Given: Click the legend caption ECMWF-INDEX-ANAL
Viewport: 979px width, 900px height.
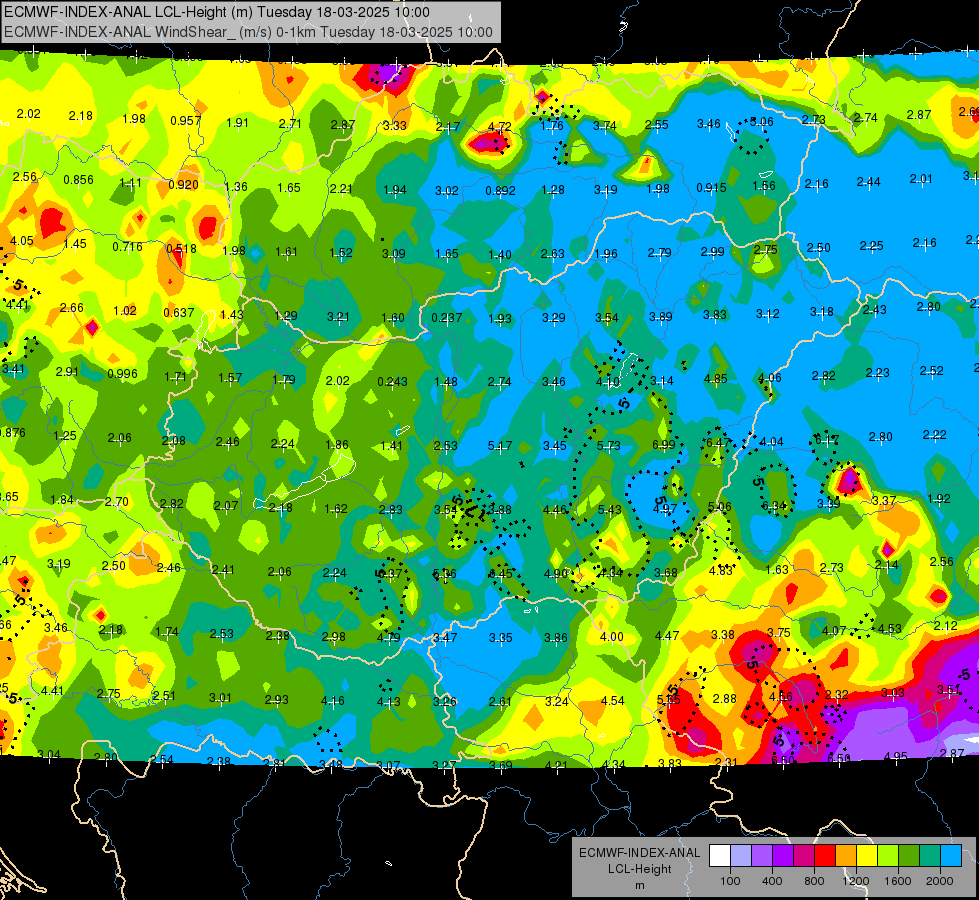Looking at the screenshot, I should 639,853.
